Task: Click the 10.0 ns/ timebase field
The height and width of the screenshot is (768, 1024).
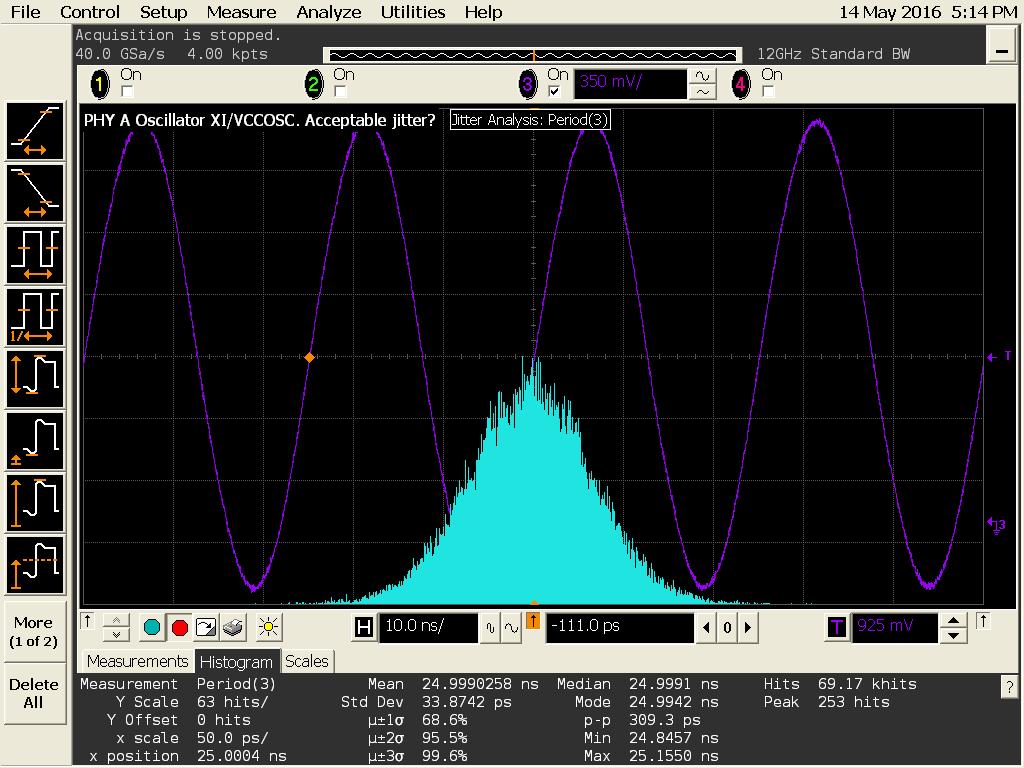Action: pyautogui.click(x=428, y=628)
